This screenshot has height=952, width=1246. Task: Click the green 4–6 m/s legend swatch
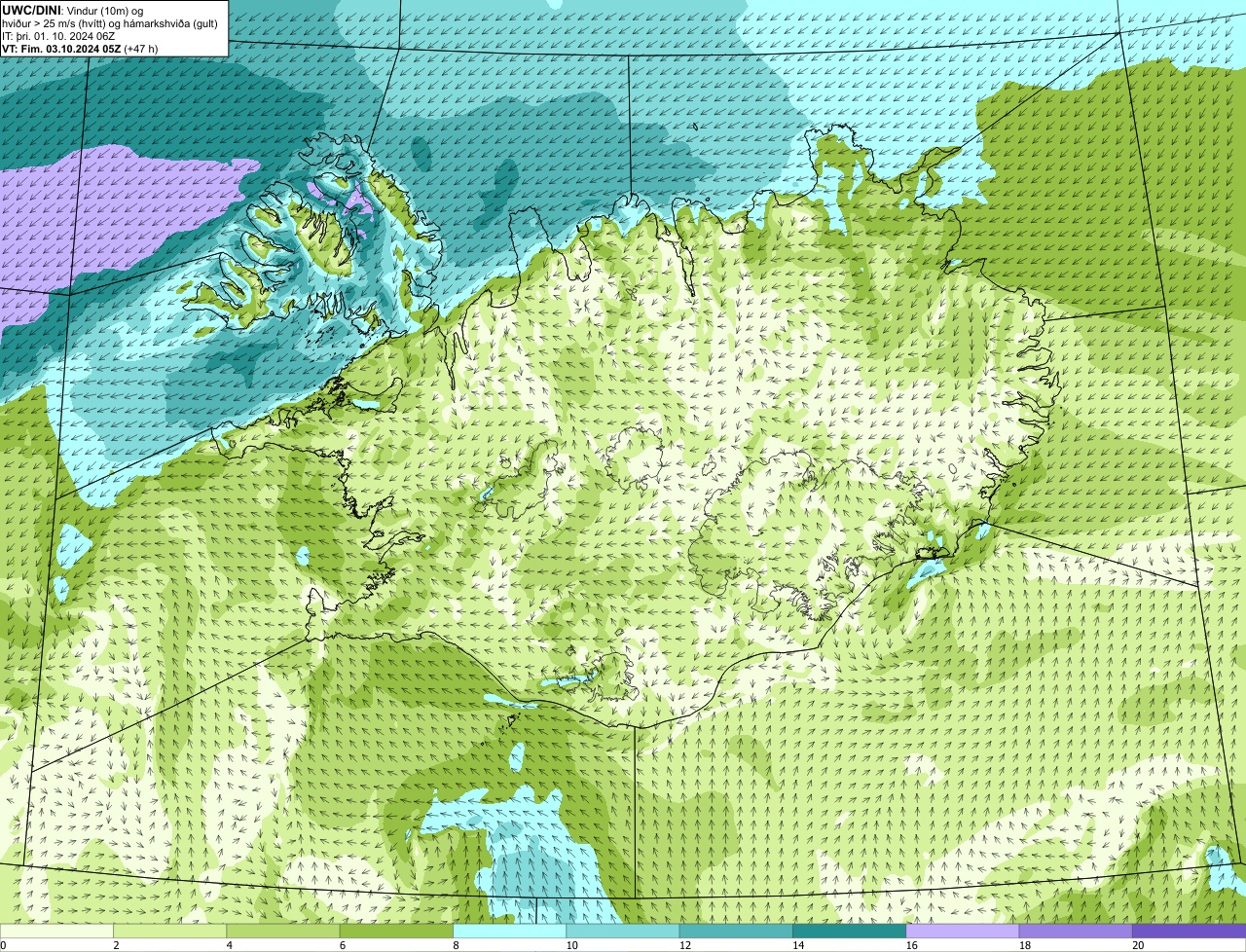click(x=283, y=932)
